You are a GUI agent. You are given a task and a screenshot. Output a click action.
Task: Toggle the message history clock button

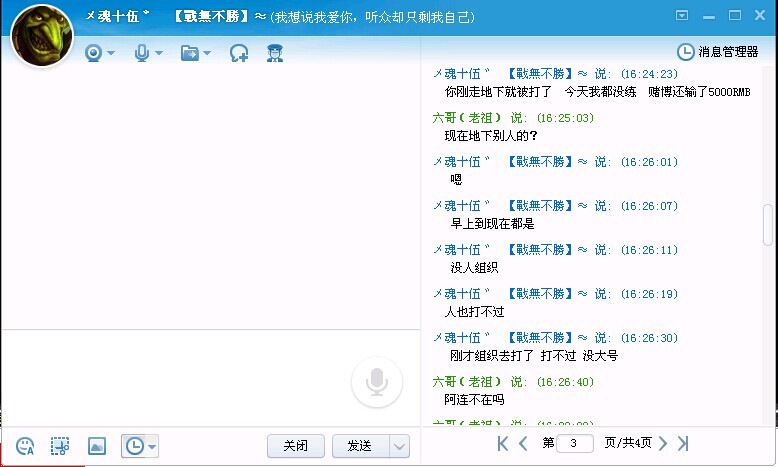[133, 446]
